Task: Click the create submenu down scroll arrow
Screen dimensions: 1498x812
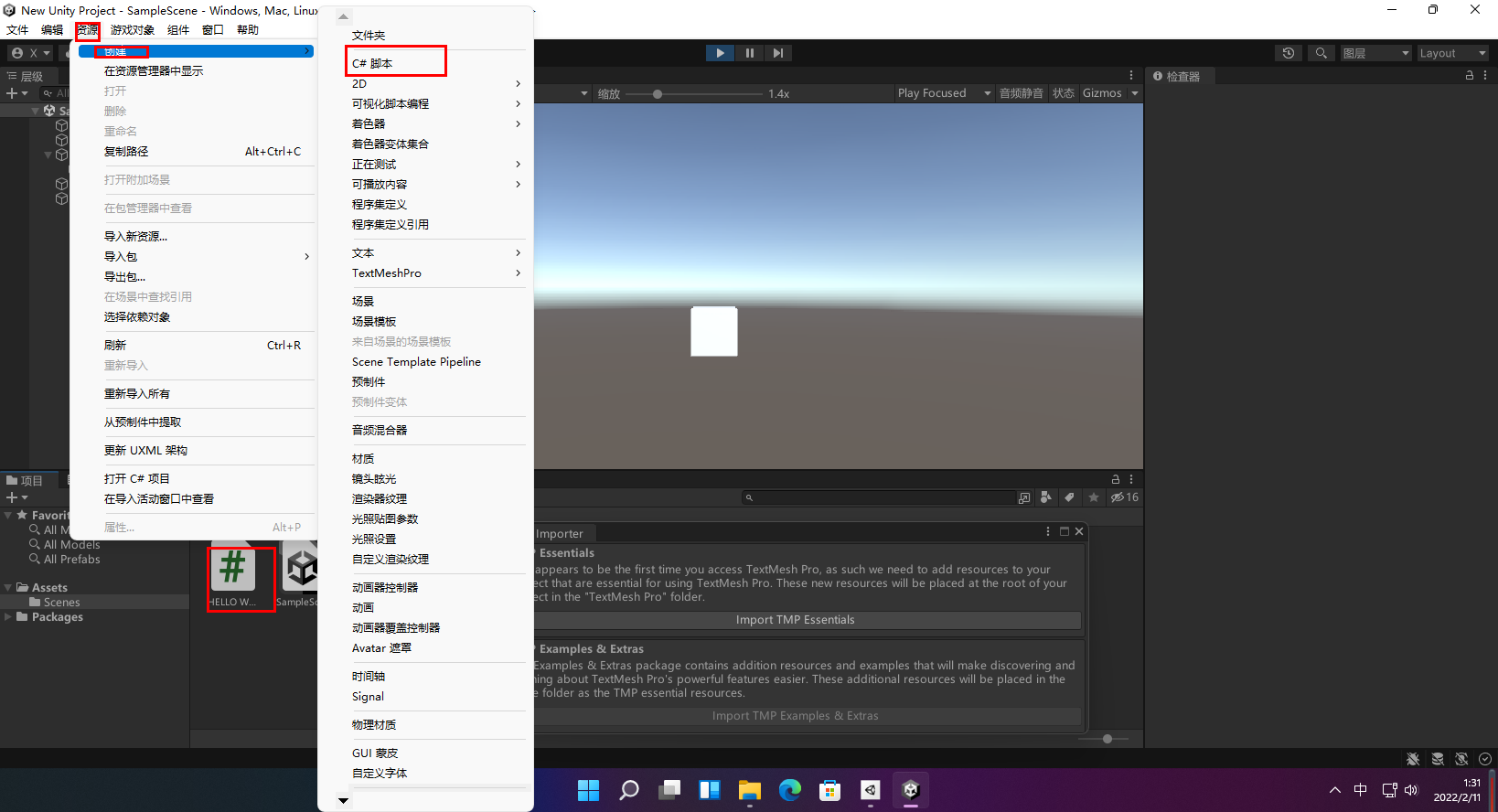Action: (x=343, y=801)
